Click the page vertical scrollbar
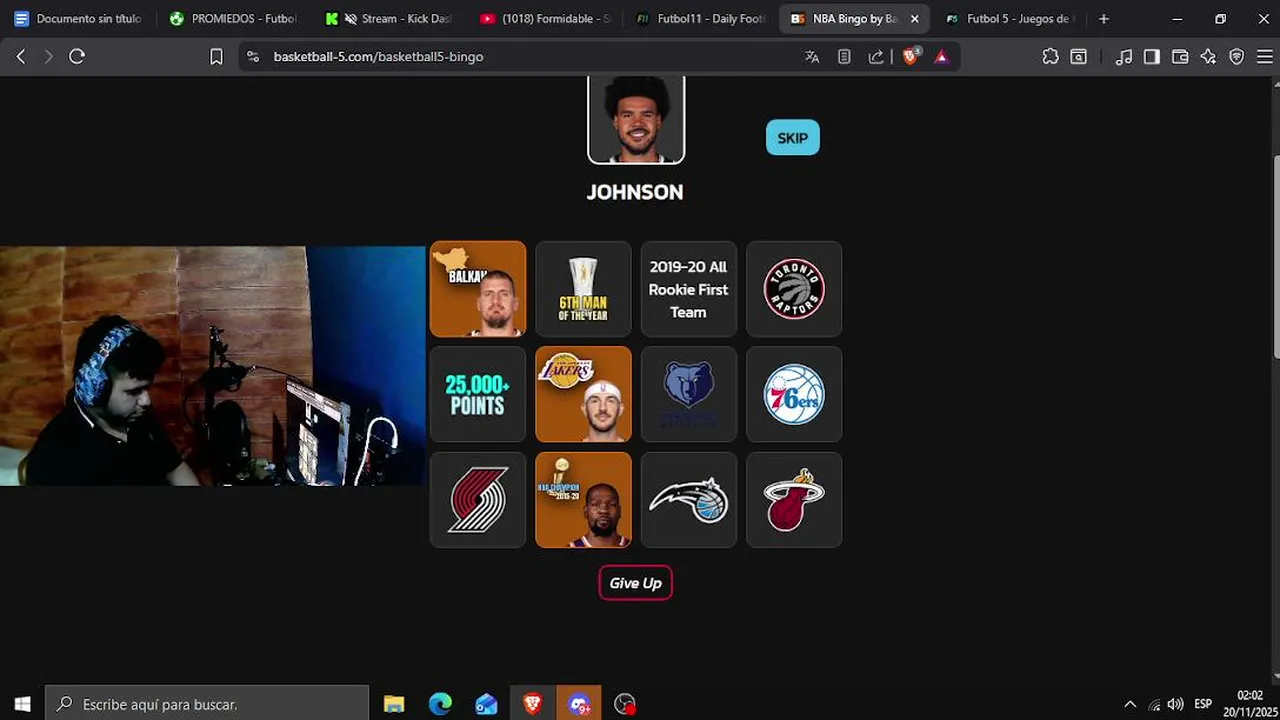Screen dimensions: 1280x720 click(1276, 255)
